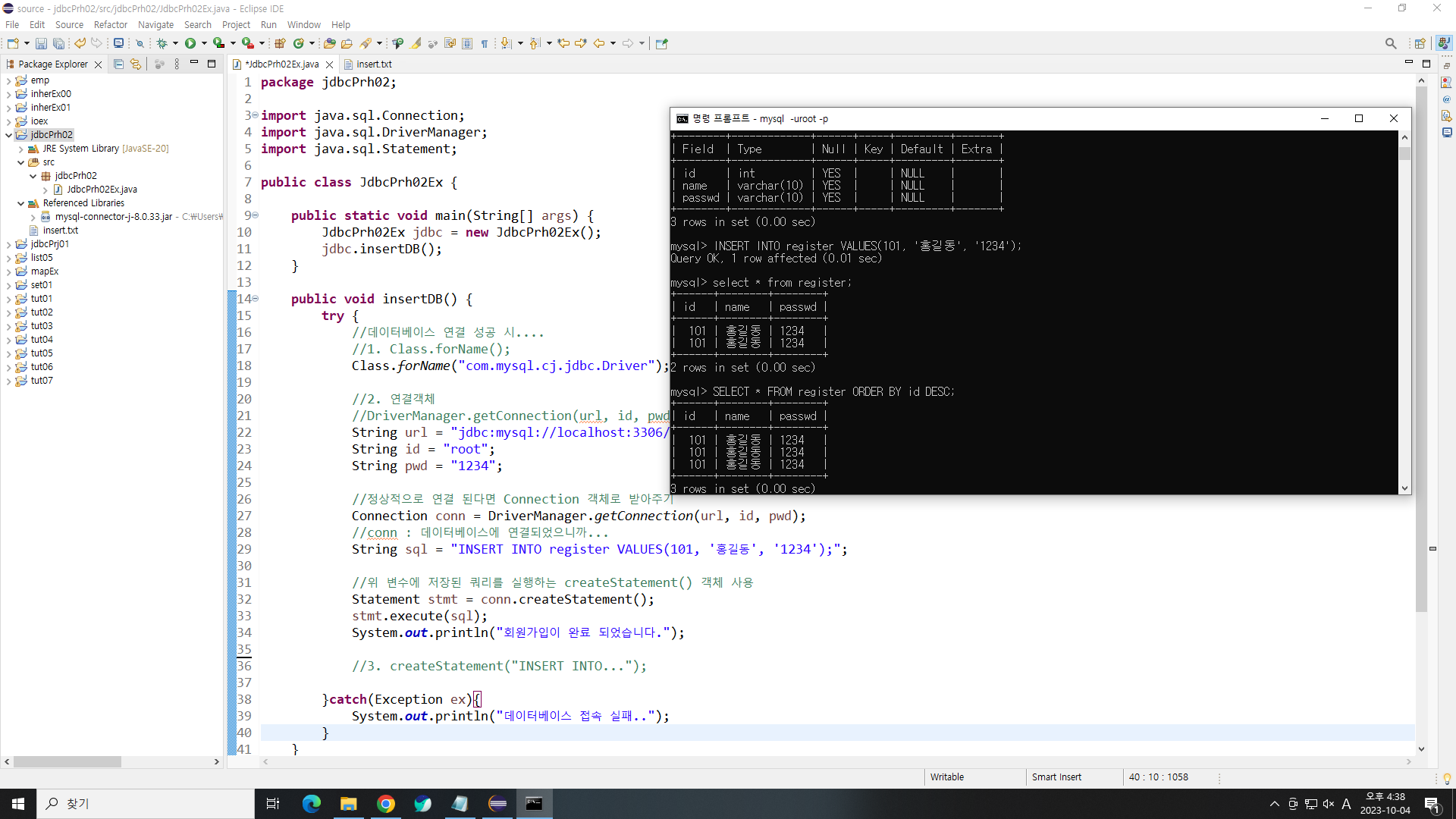Open Chrome from the Windows taskbar
1456x819 pixels.
386,804
